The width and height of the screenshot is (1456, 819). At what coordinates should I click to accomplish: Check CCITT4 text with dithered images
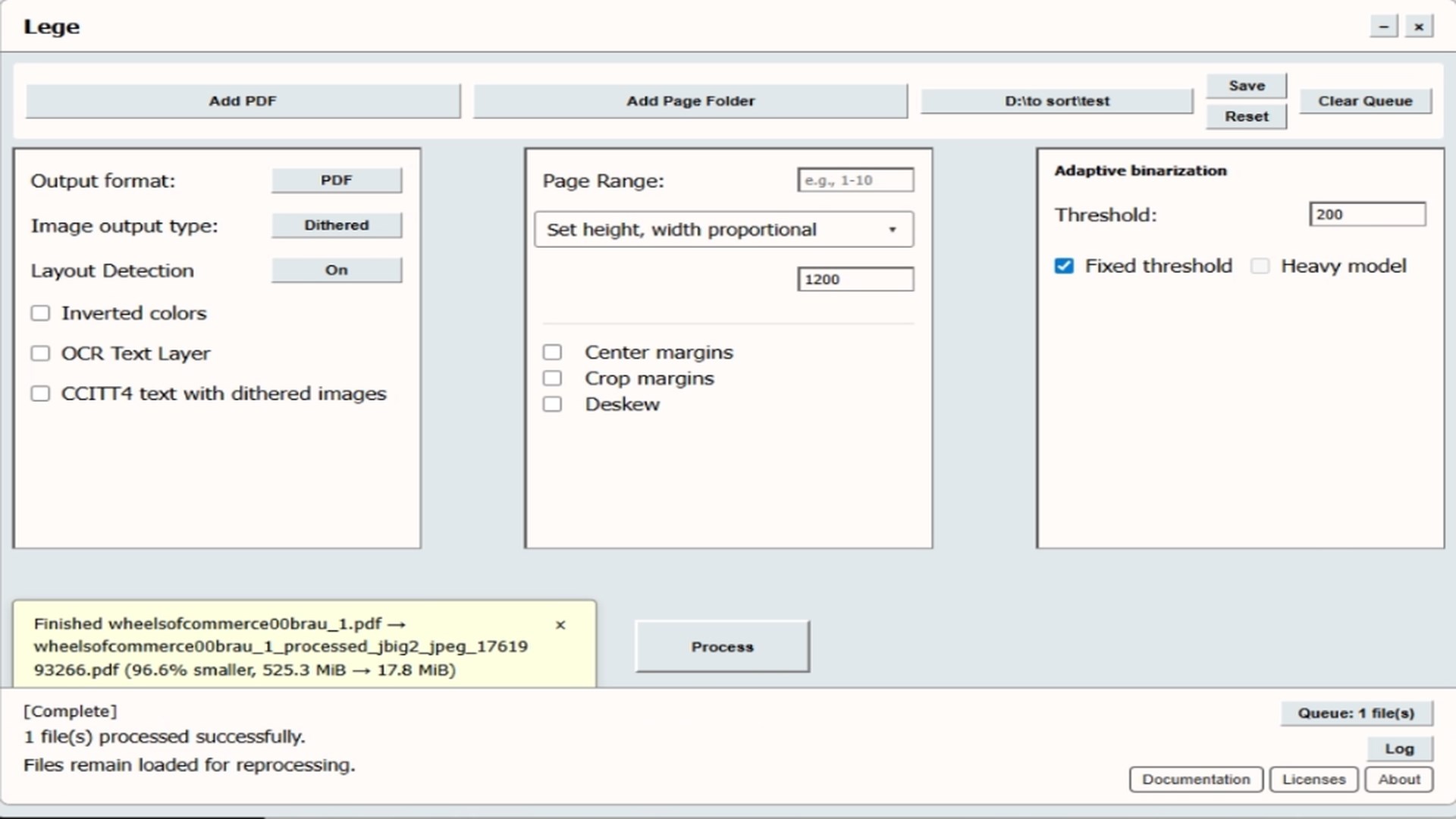pyautogui.click(x=40, y=394)
